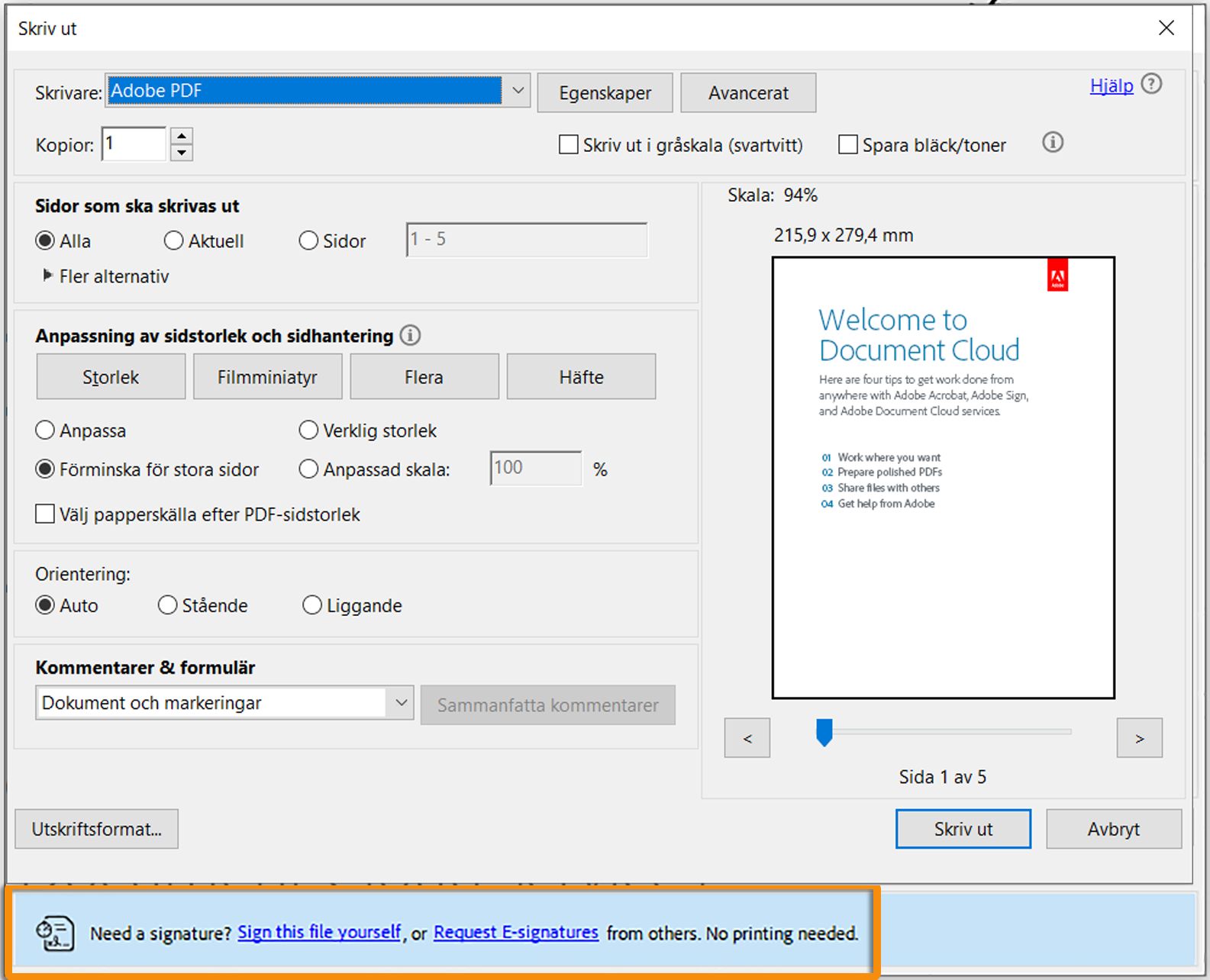Open Utskriftsformat... page setup
This screenshot has width=1210, height=980.
click(x=97, y=829)
